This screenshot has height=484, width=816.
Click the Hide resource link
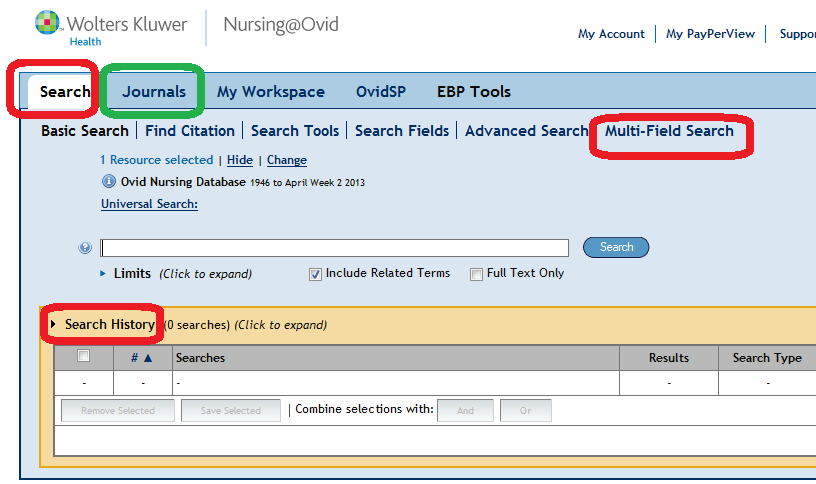pos(240,160)
